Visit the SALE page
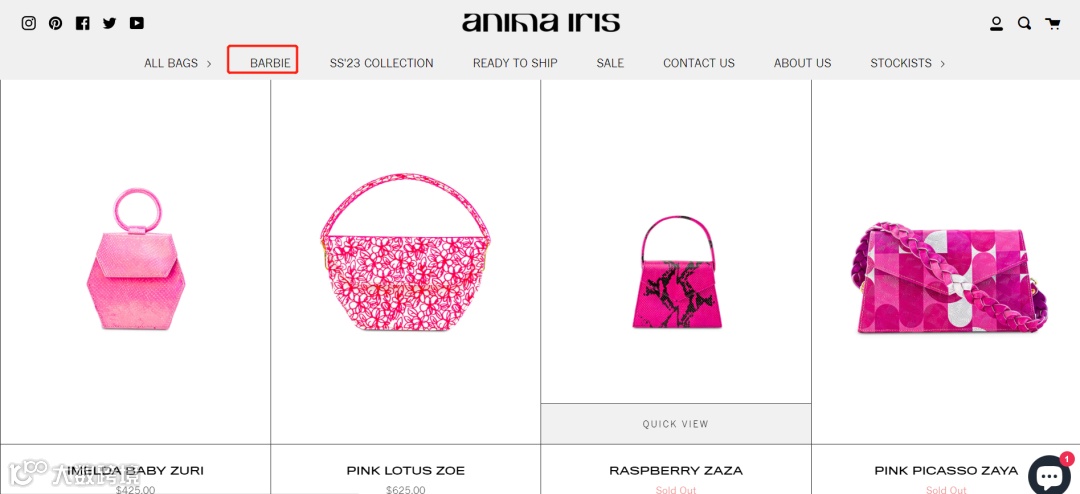Screen dimensions: 1080x494 coord(610,63)
